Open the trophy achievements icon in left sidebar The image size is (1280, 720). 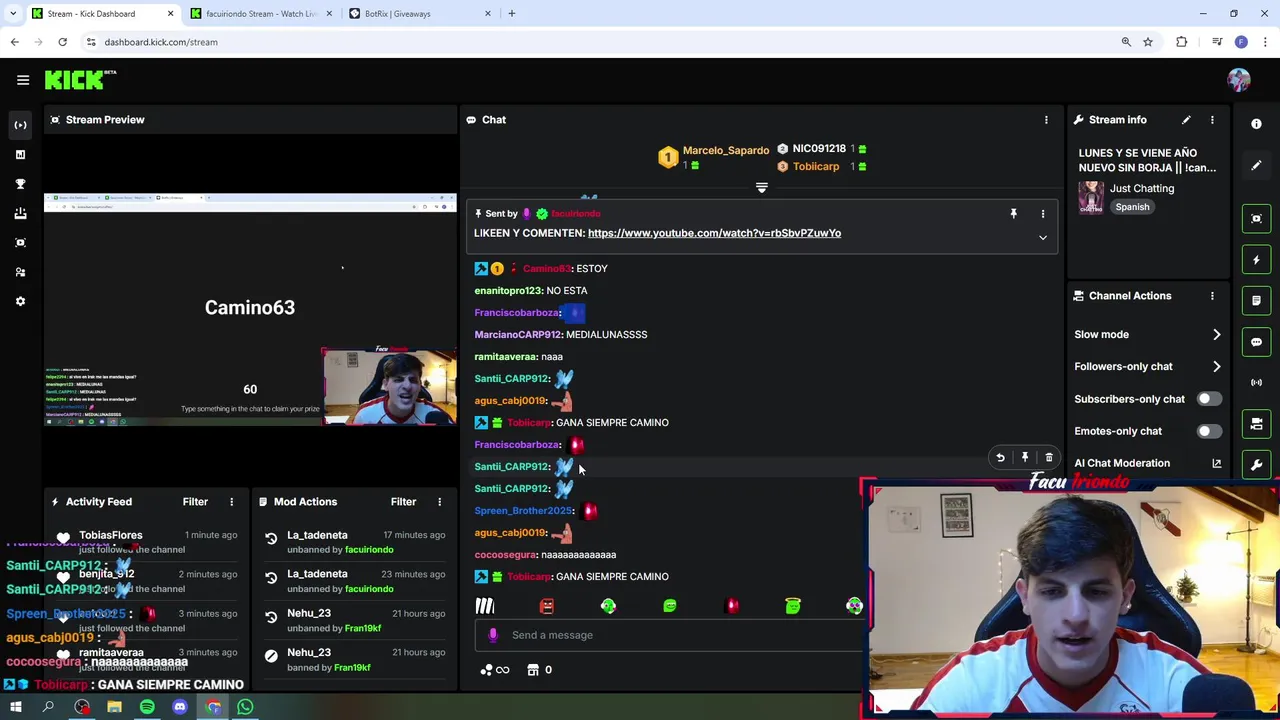pos(20,184)
